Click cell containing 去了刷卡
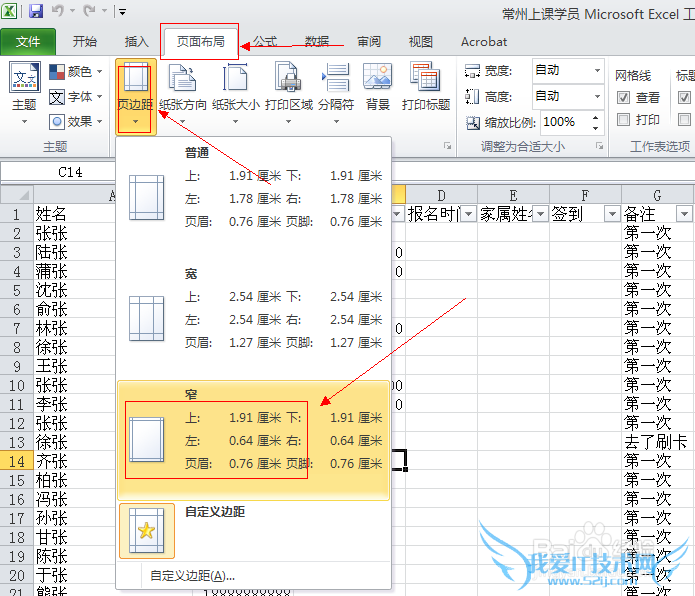The height and width of the screenshot is (596, 695). [657, 442]
